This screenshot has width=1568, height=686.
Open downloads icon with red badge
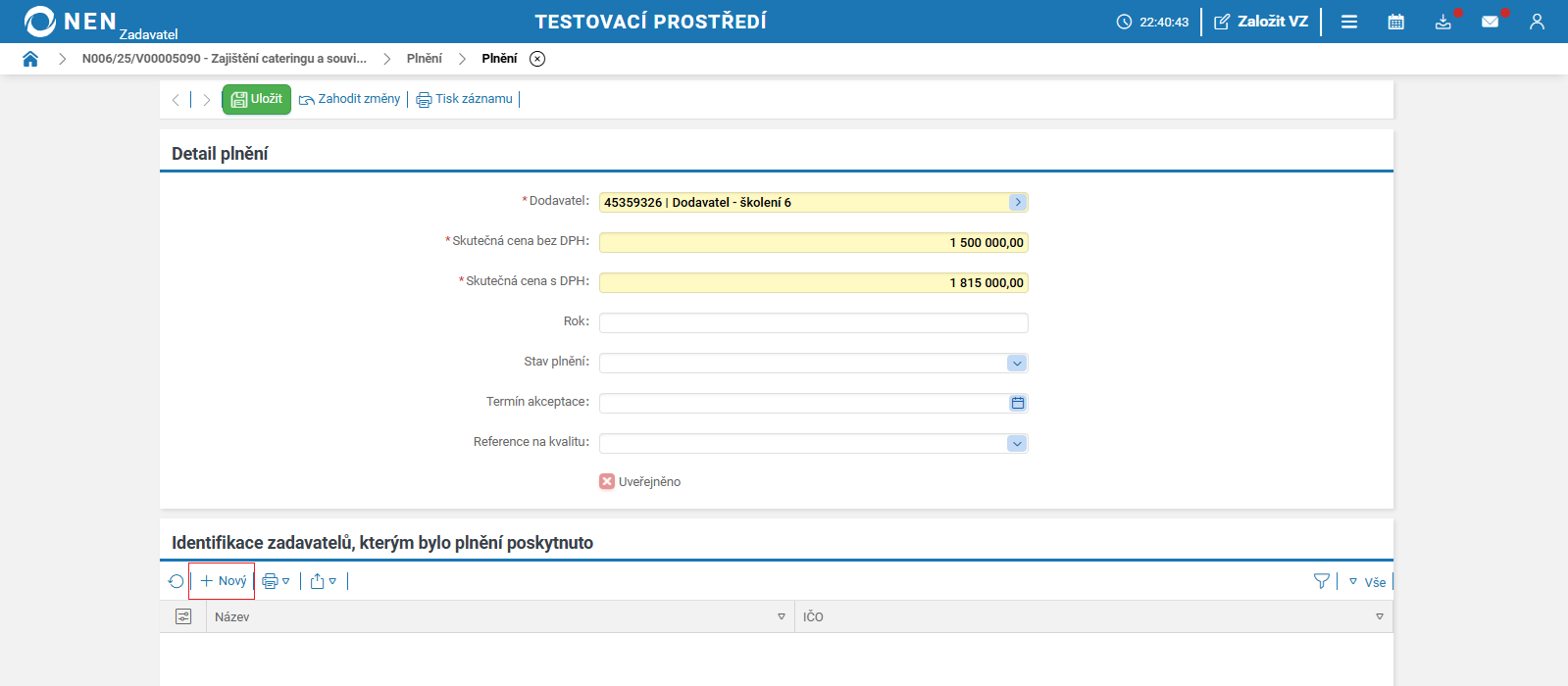coord(1443,22)
